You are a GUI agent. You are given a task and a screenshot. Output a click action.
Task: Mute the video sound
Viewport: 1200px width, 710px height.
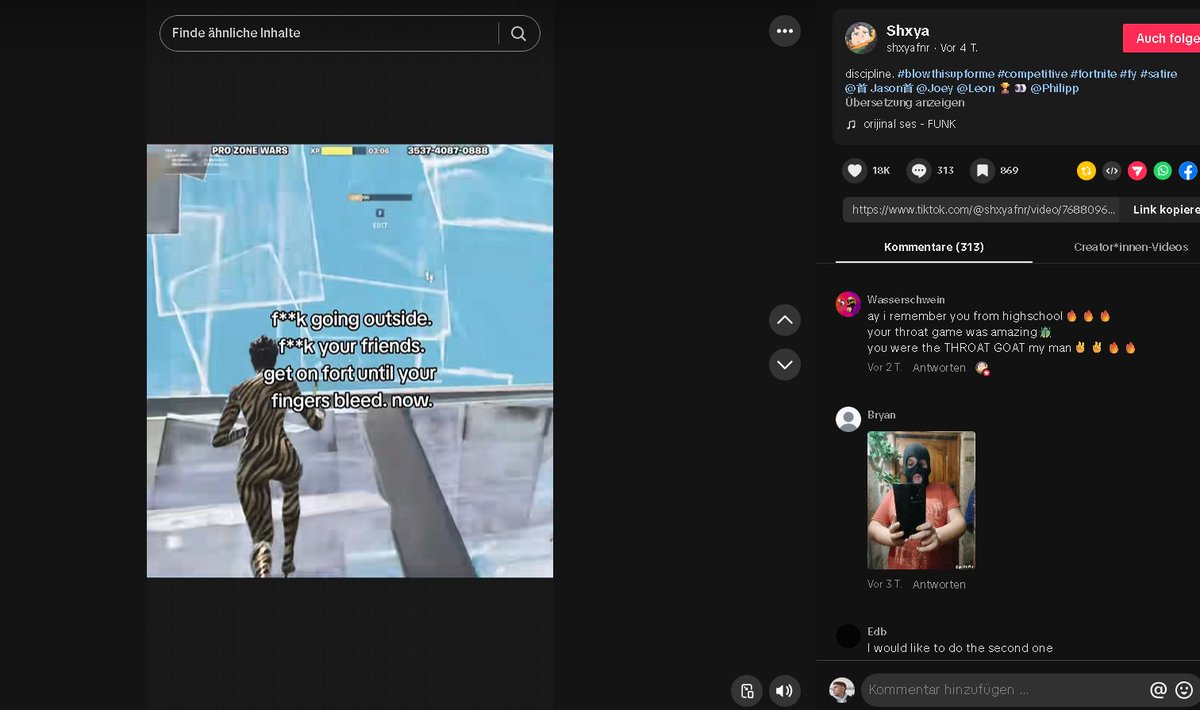point(785,690)
